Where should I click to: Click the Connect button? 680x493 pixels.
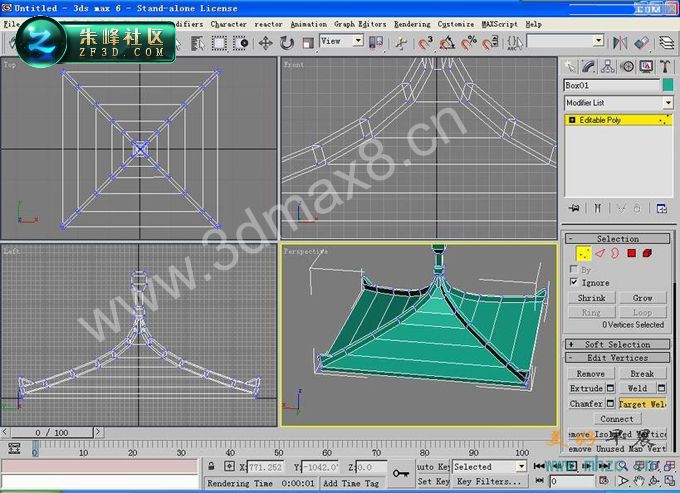pos(617,419)
